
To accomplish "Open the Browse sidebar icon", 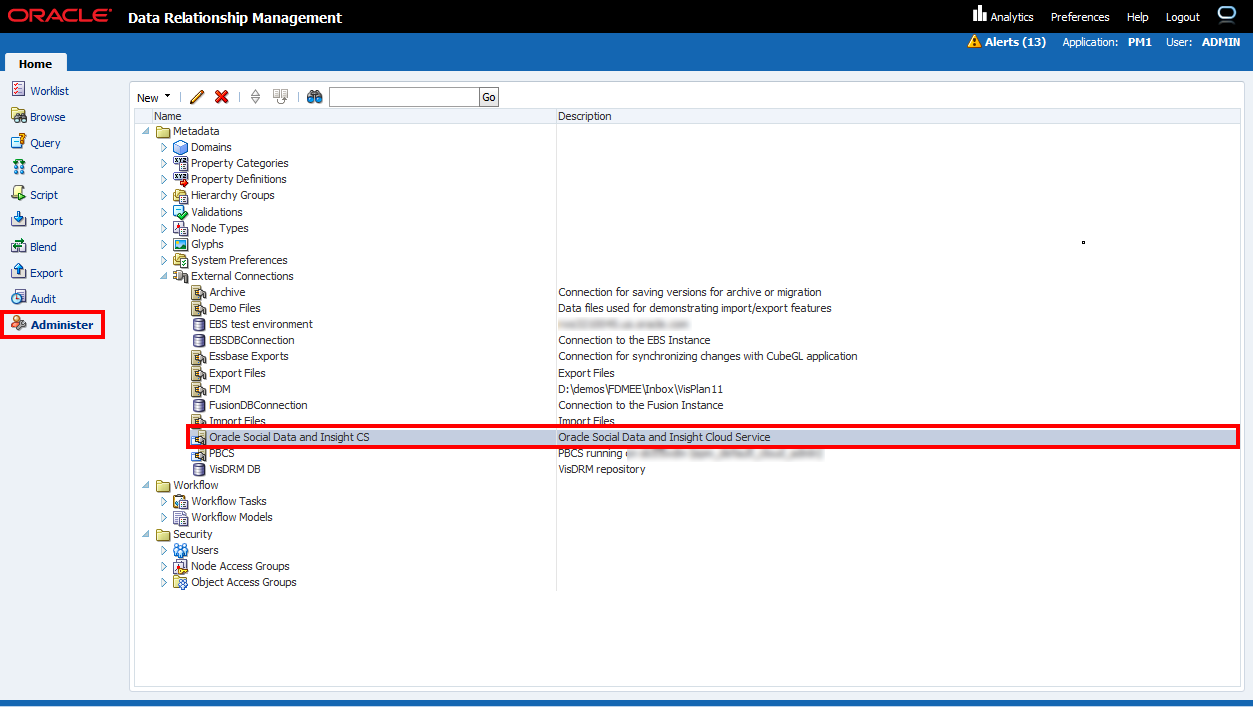I will pos(19,116).
